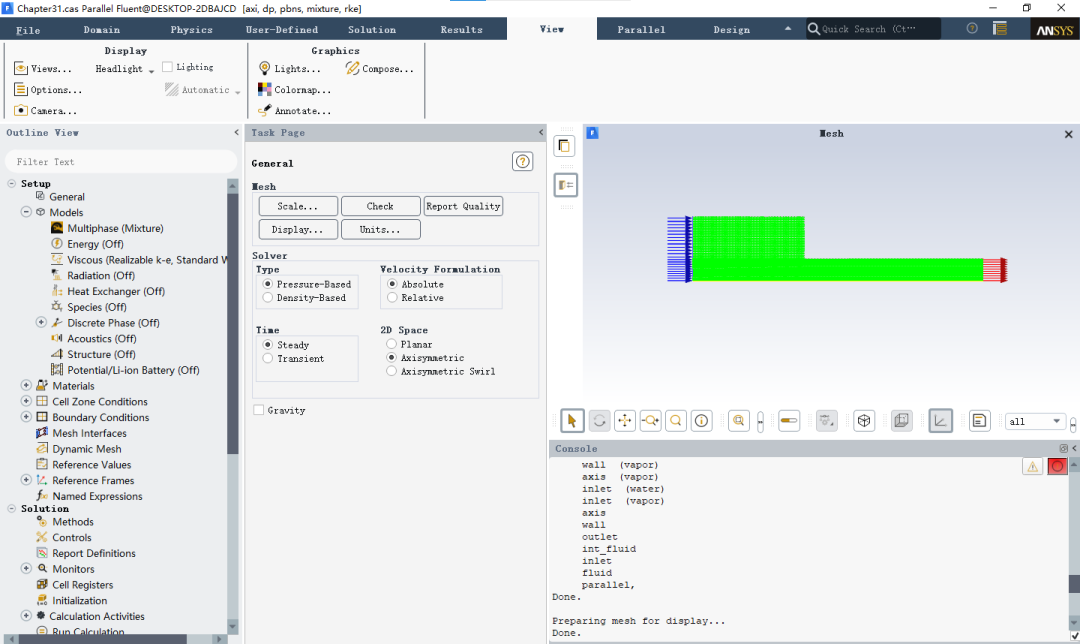
Task: Click the console warning triangle icon
Action: (1032, 466)
